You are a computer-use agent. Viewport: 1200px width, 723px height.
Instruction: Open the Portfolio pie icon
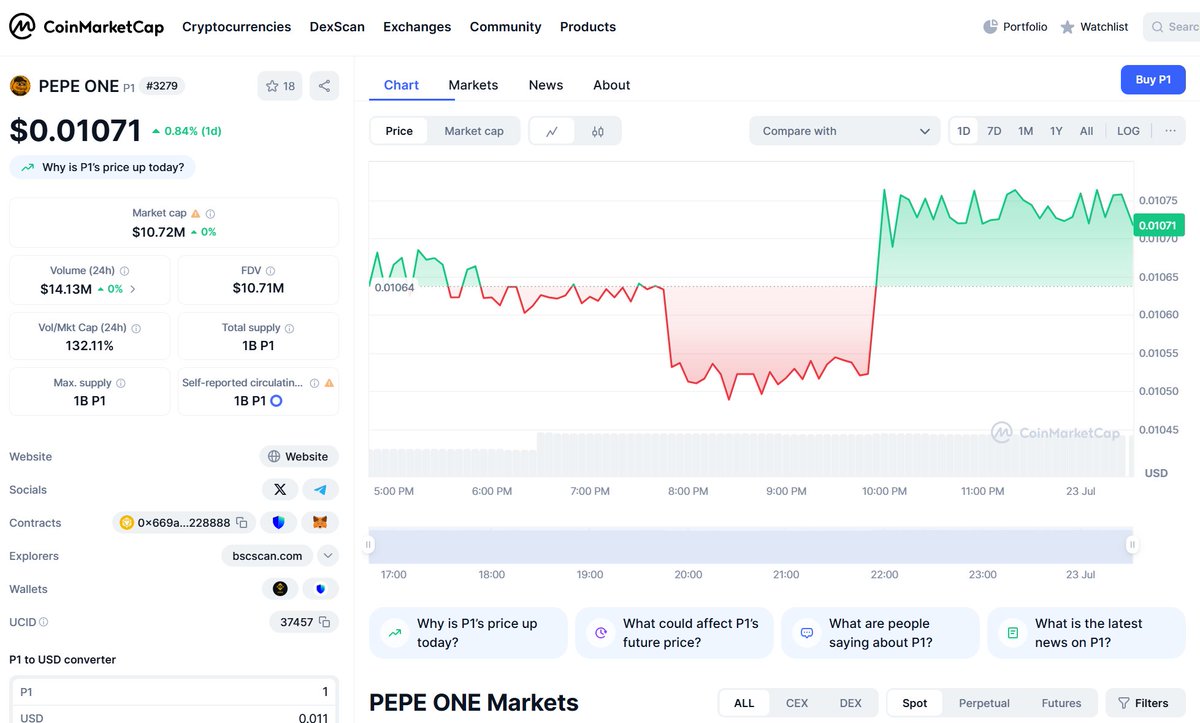[x=991, y=27]
